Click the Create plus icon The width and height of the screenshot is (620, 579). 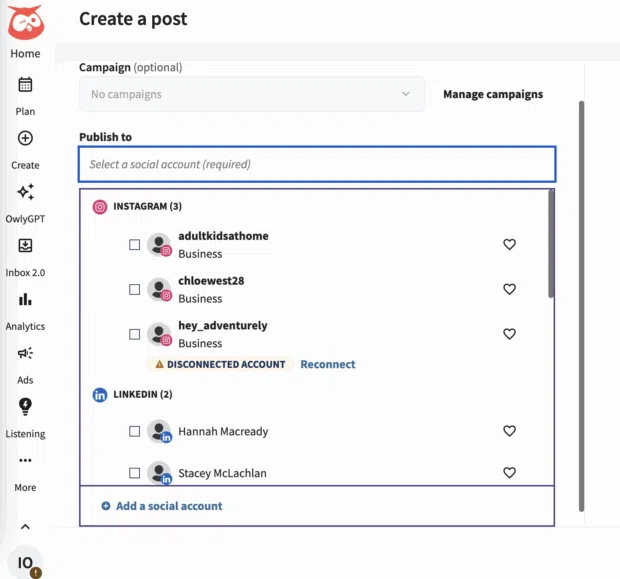tap(25, 139)
